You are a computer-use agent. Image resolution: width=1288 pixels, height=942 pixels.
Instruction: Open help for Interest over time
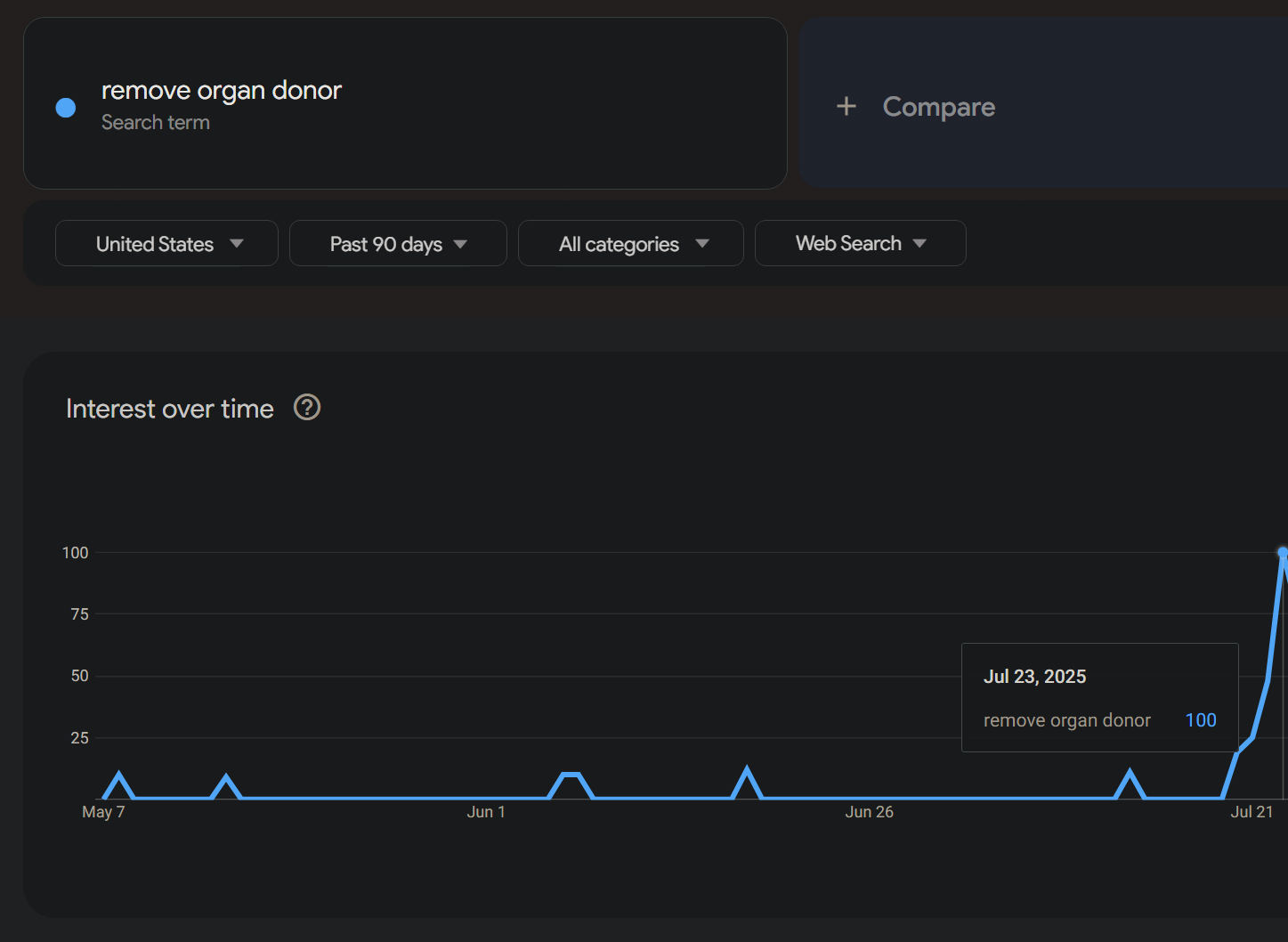(307, 408)
